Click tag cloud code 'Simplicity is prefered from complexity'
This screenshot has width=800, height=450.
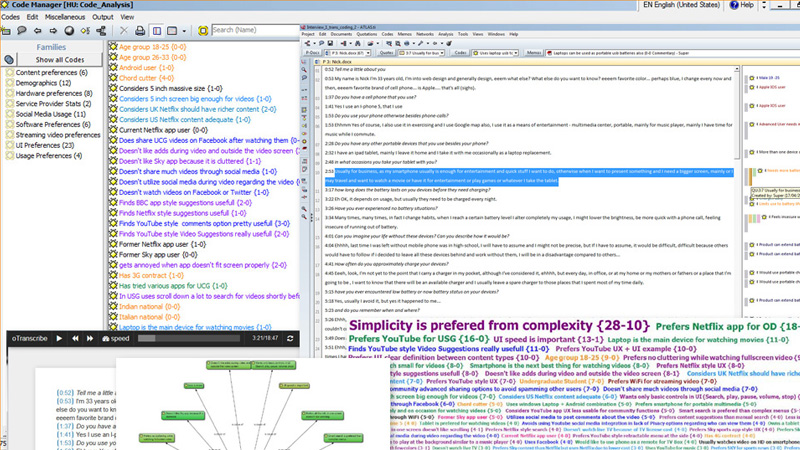(x=499, y=326)
